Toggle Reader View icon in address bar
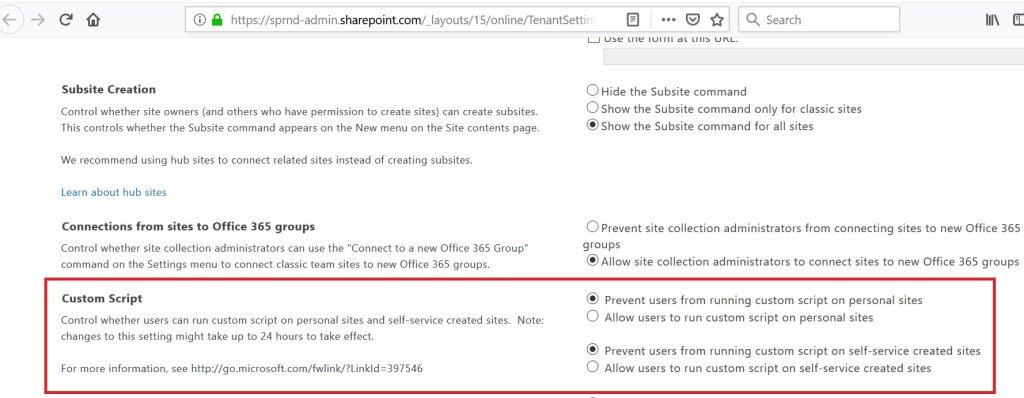This screenshot has width=1024, height=398. (633, 20)
